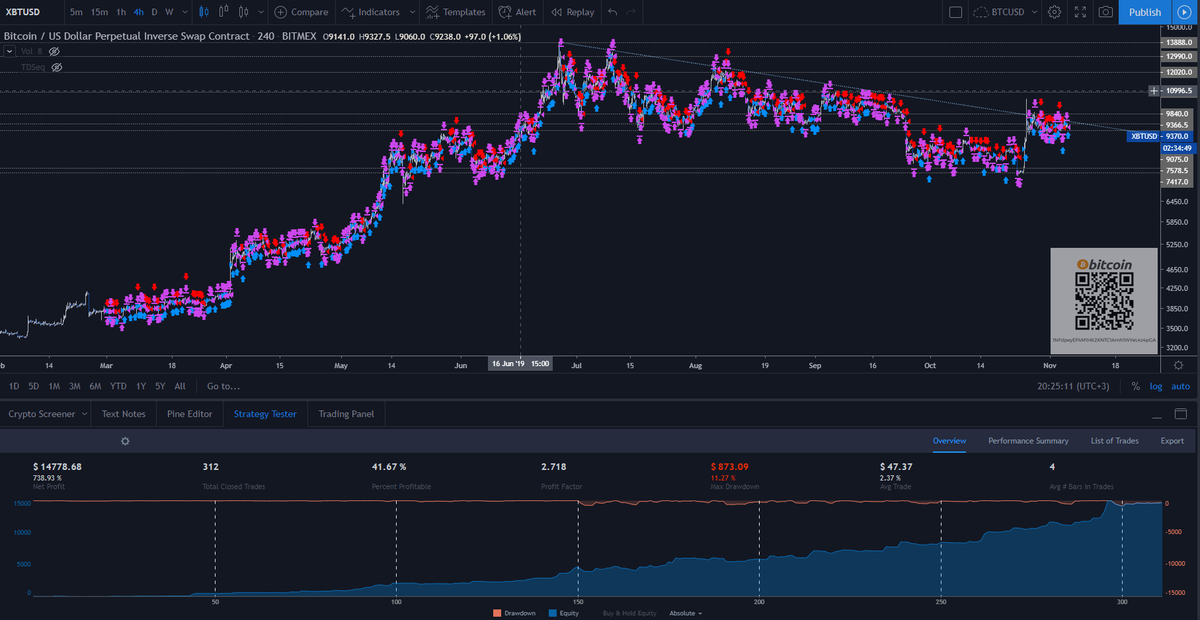Click the play button beside Publish

[x=1182, y=12]
